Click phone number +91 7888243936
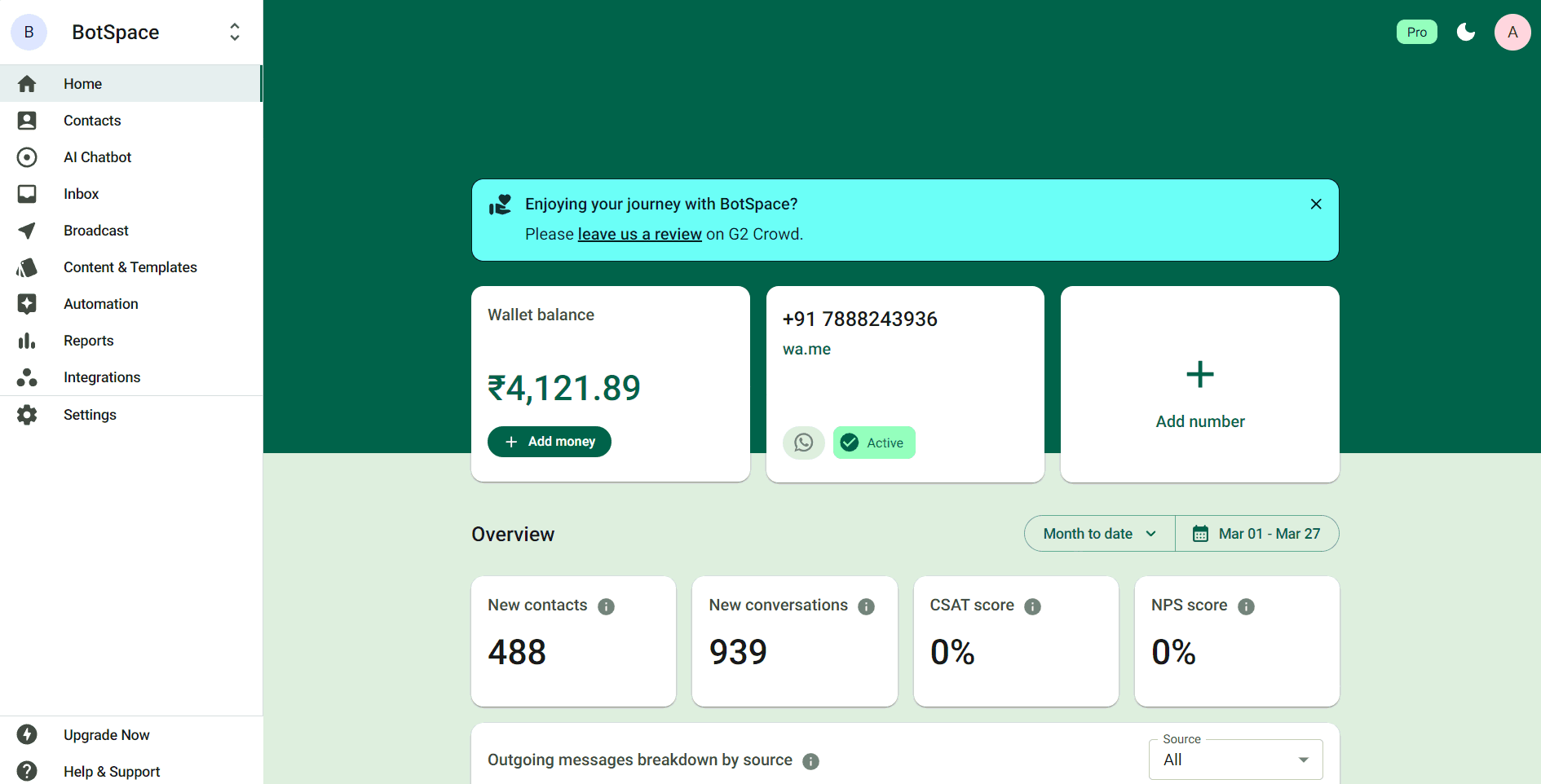Image resolution: width=1541 pixels, height=784 pixels. tap(859, 319)
